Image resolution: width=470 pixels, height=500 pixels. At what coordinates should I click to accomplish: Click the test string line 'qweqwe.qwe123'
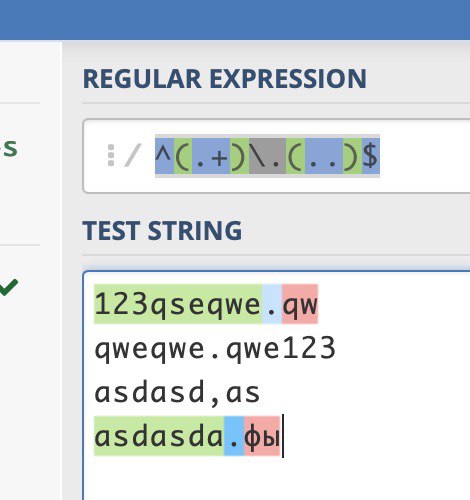tap(215, 348)
